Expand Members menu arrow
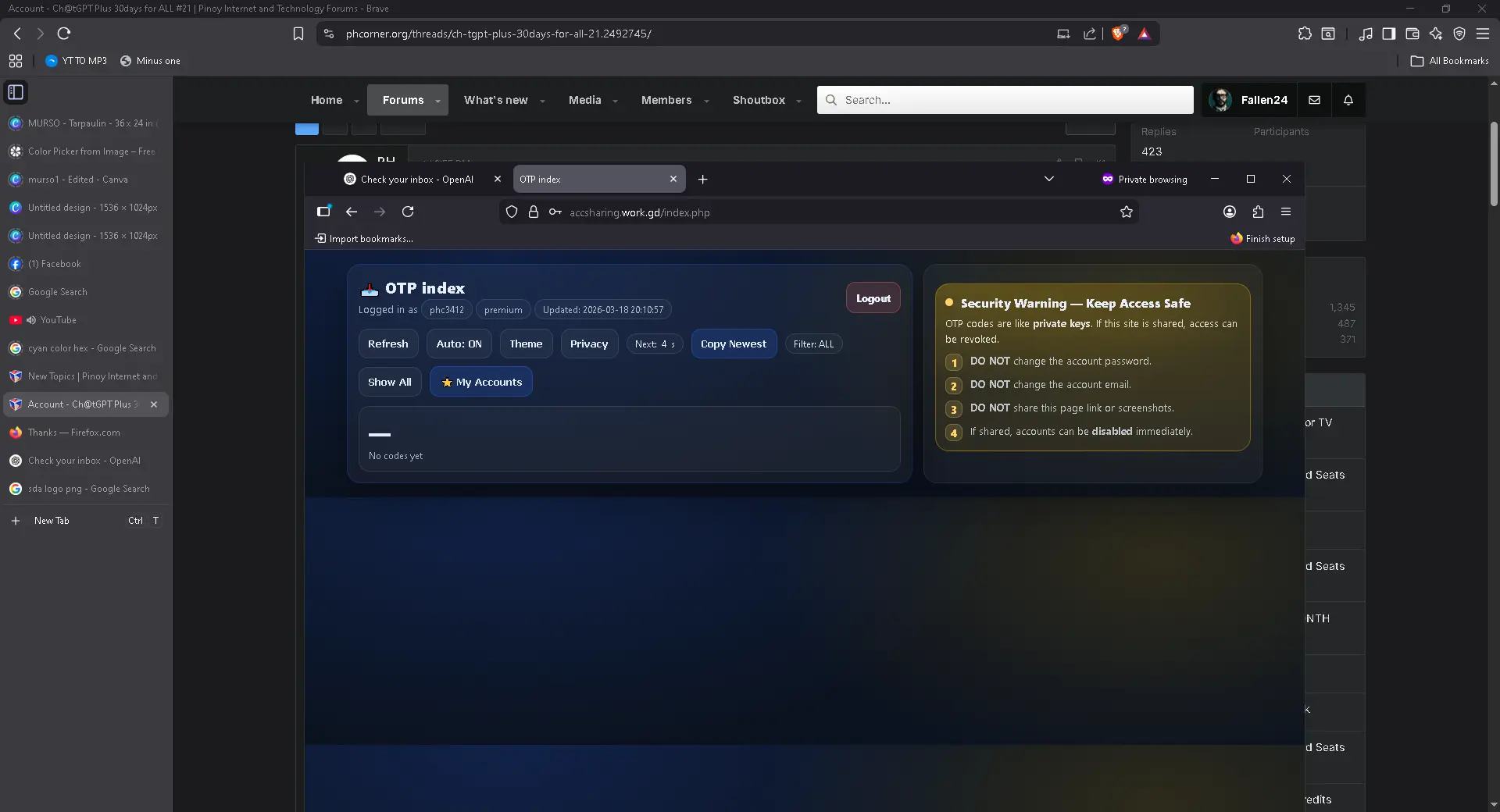The height and width of the screenshot is (812, 1500). (x=706, y=101)
